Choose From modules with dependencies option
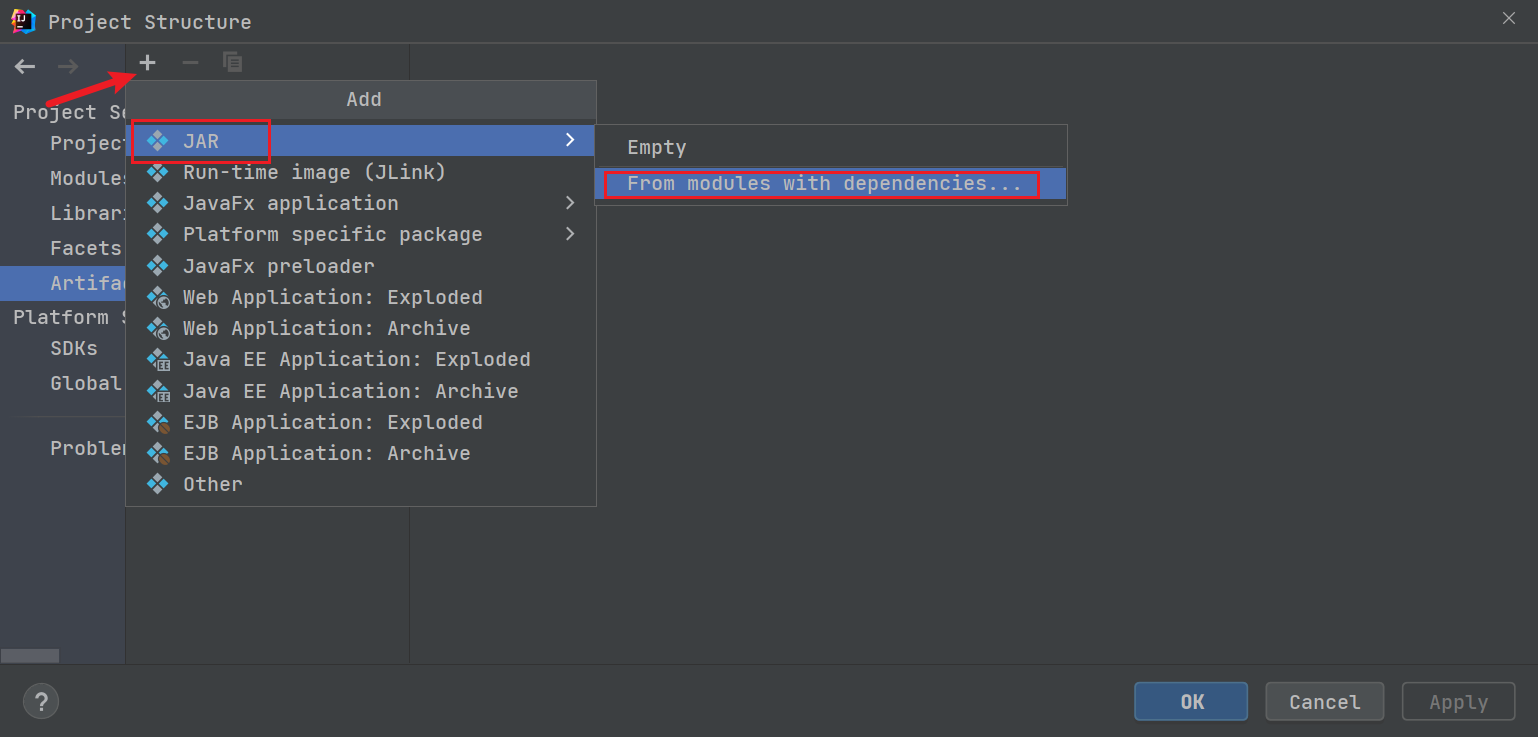Viewport: 1538px width, 737px height. pos(824,184)
